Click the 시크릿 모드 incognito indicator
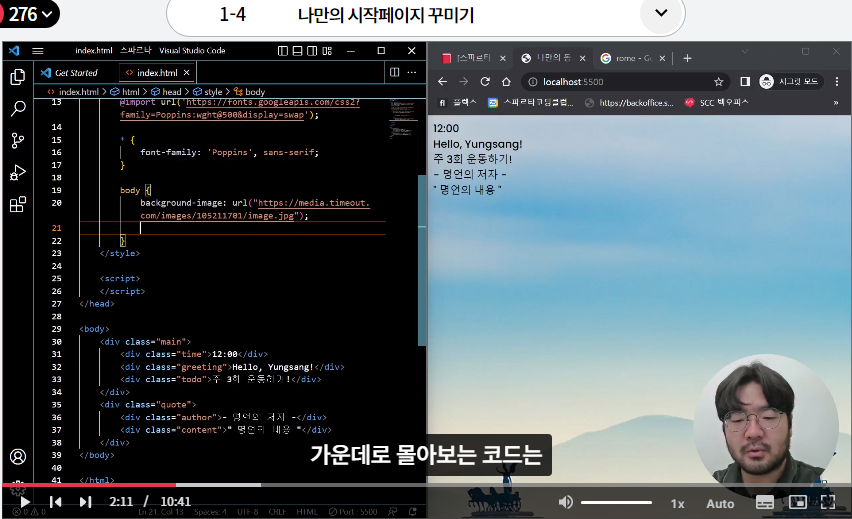 pyautogui.click(x=791, y=82)
